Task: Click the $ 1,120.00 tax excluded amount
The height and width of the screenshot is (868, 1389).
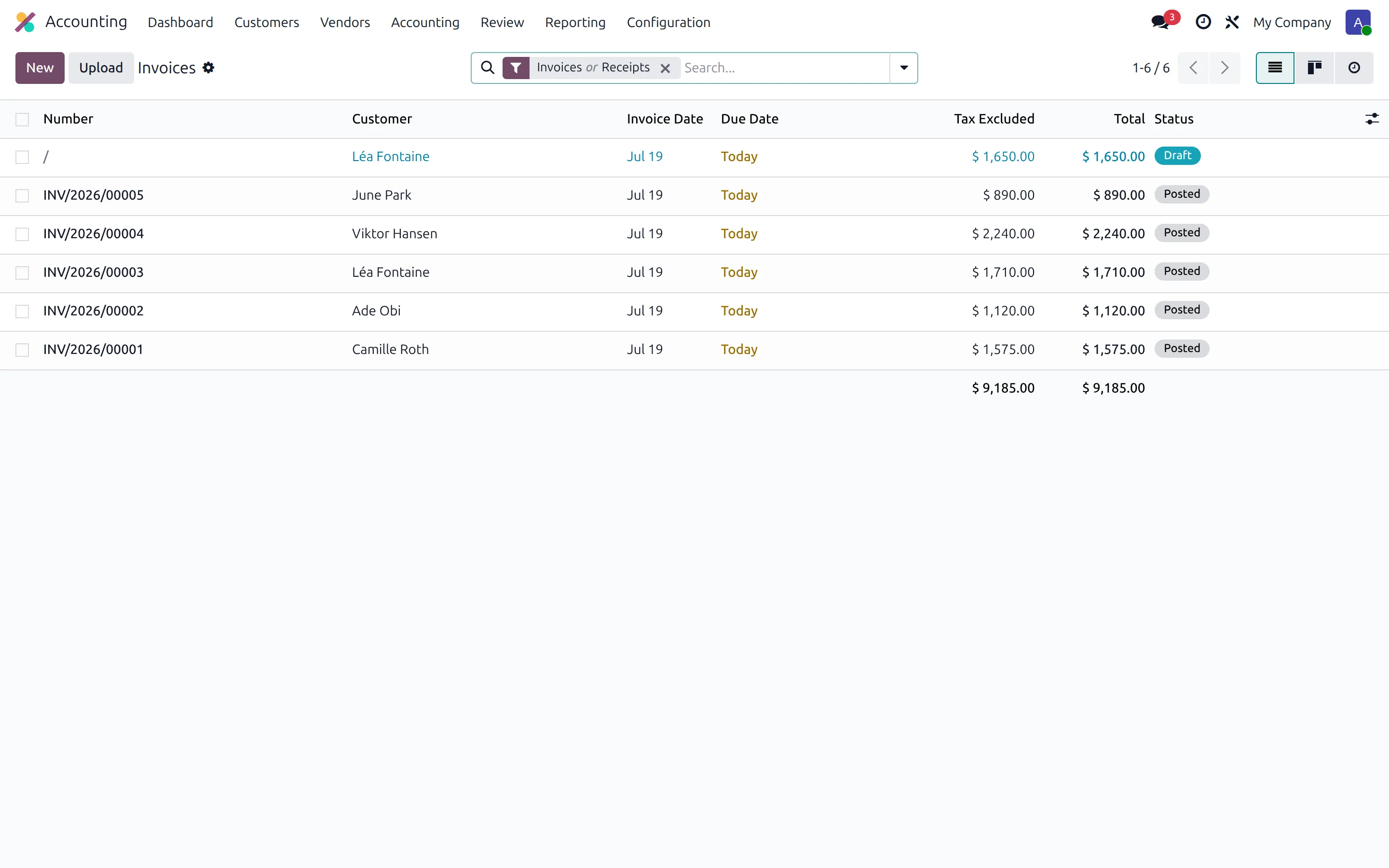Action: click(1003, 311)
